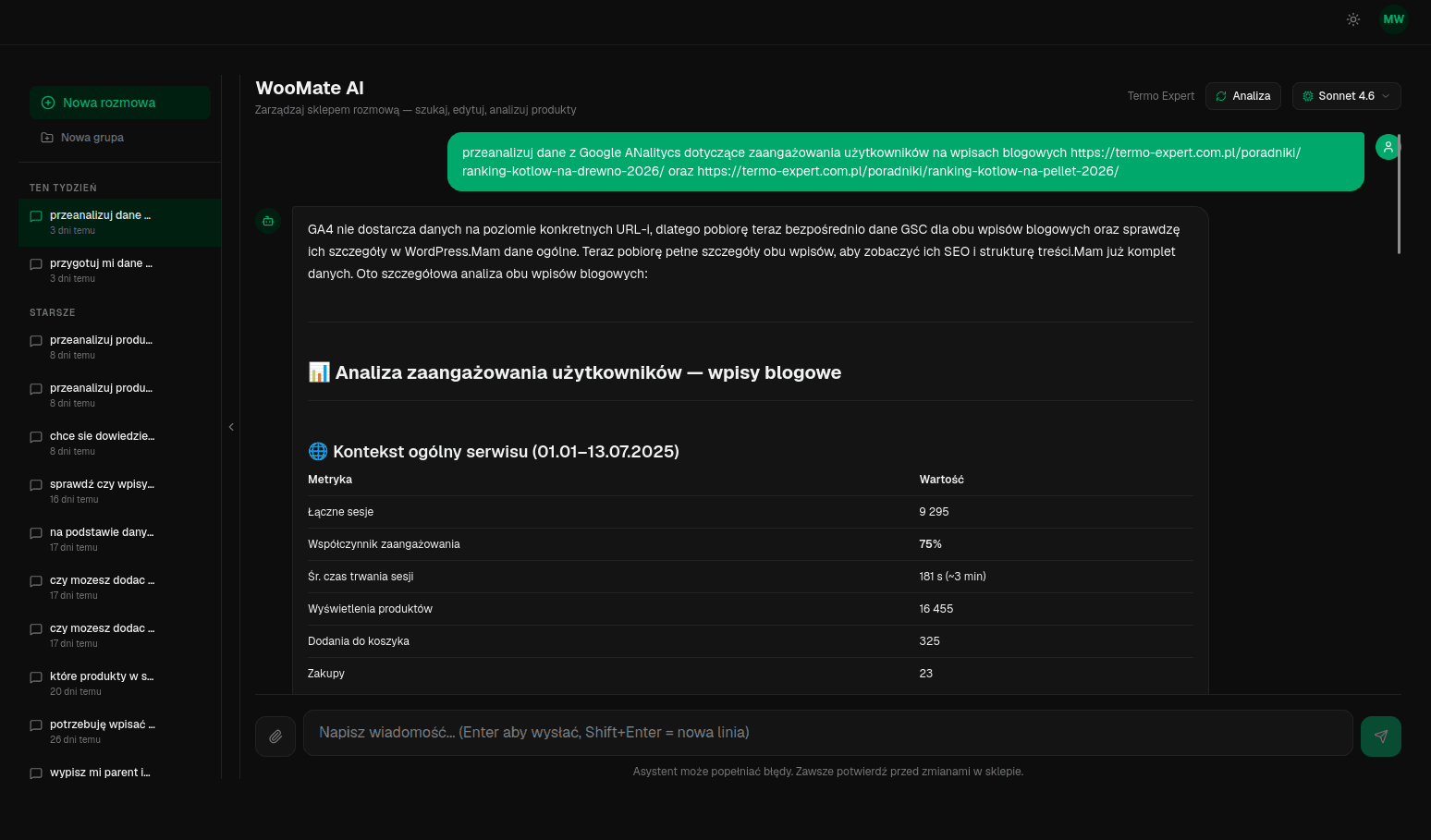Toggle light/dark theme sun icon

click(x=1353, y=19)
